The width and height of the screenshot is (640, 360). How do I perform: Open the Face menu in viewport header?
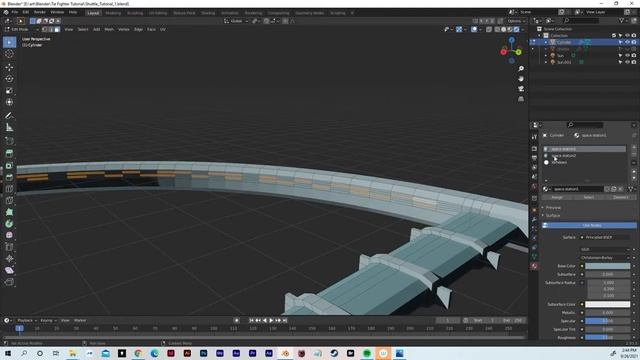(x=151, y=29)
